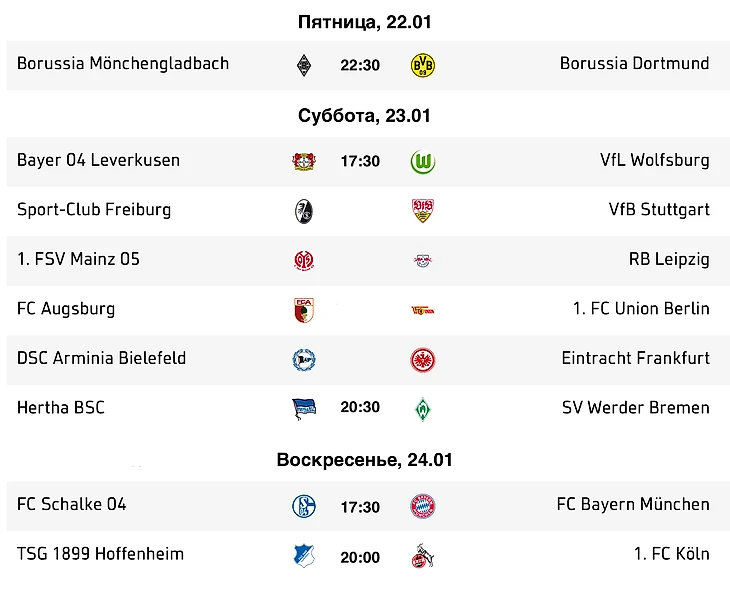This screenshot has height=594, width=730.
Task: Click the 1. FC Köln goat logo
Action: pyautogui.click(x=423, y=555)
